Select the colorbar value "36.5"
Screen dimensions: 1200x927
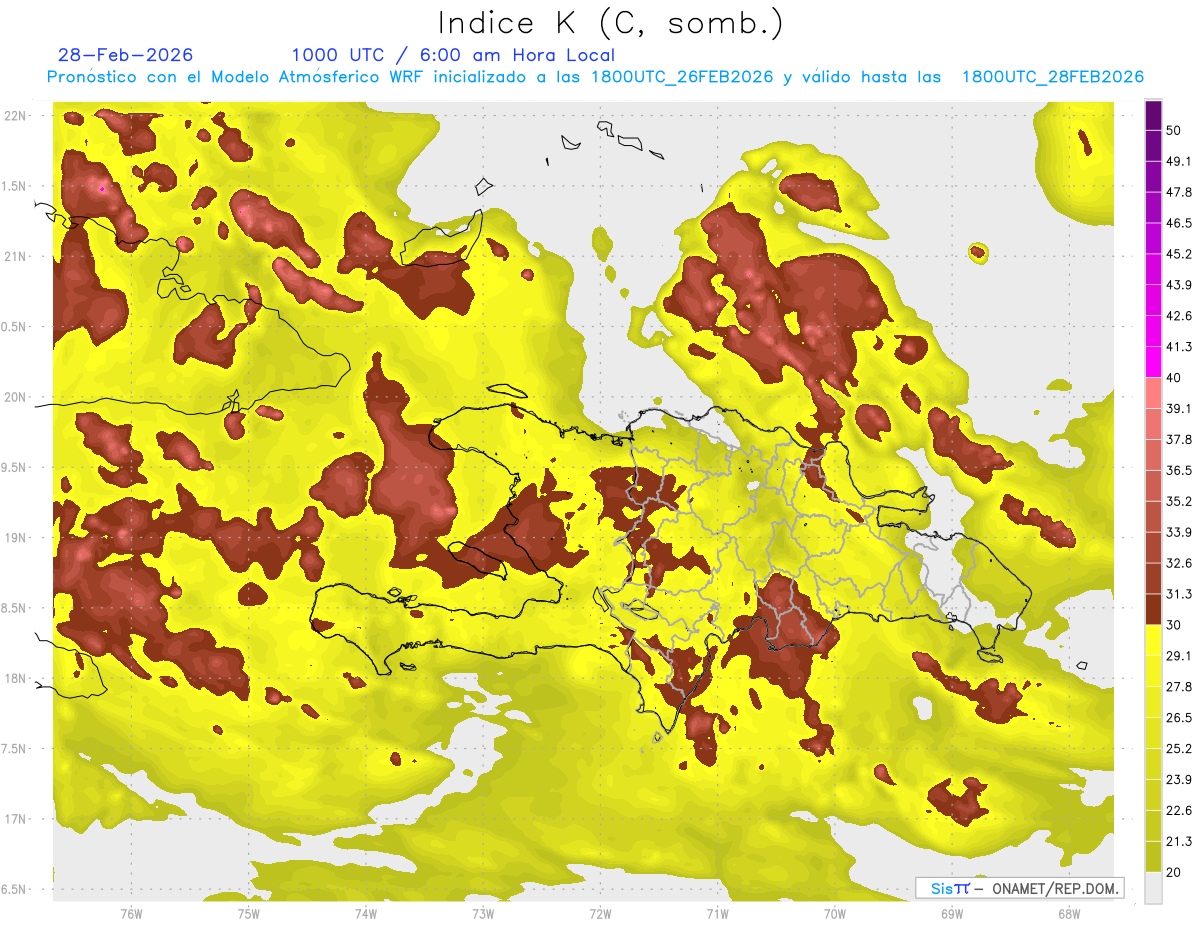(1179, 470)
